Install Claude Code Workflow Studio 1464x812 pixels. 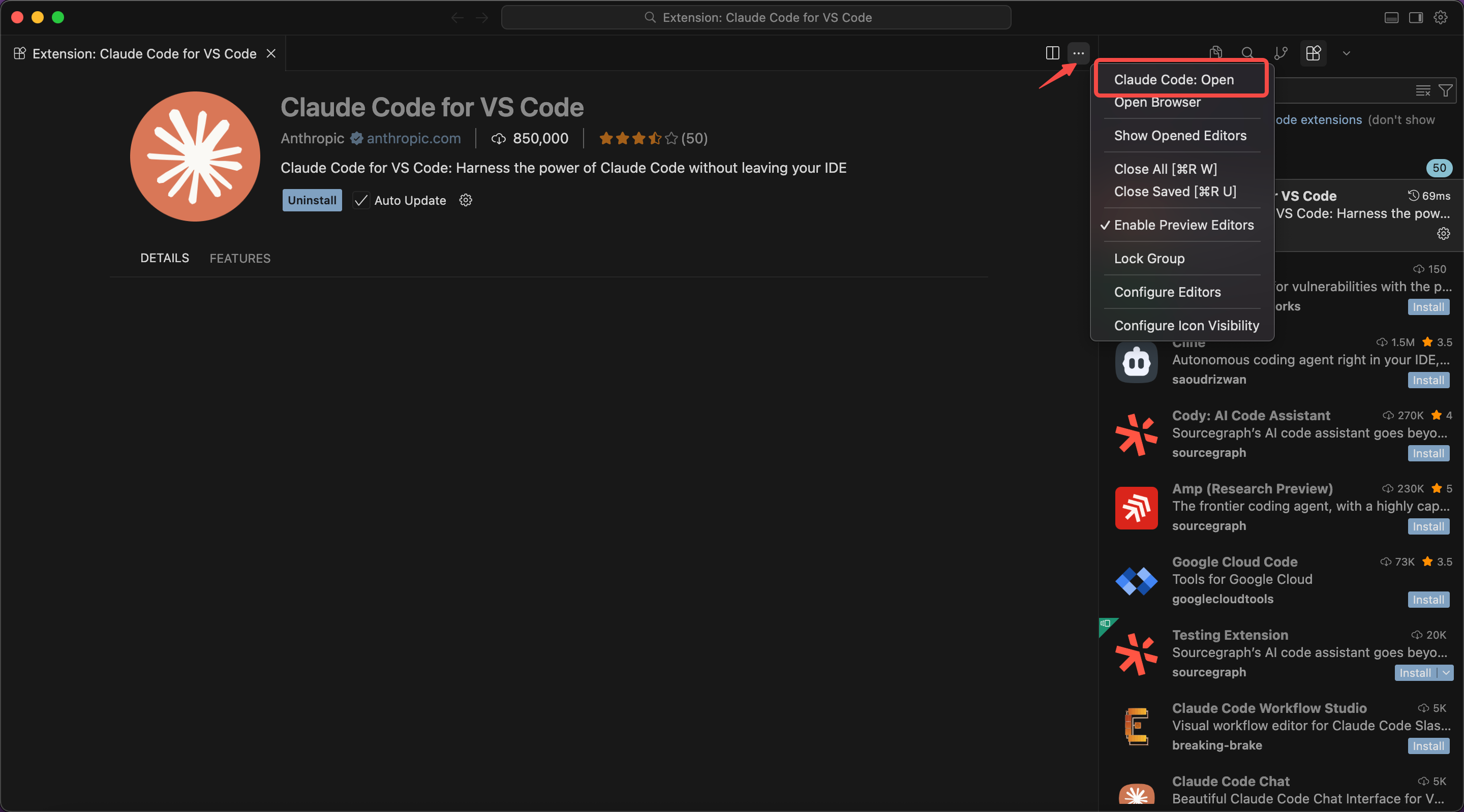coord(1428,746)
